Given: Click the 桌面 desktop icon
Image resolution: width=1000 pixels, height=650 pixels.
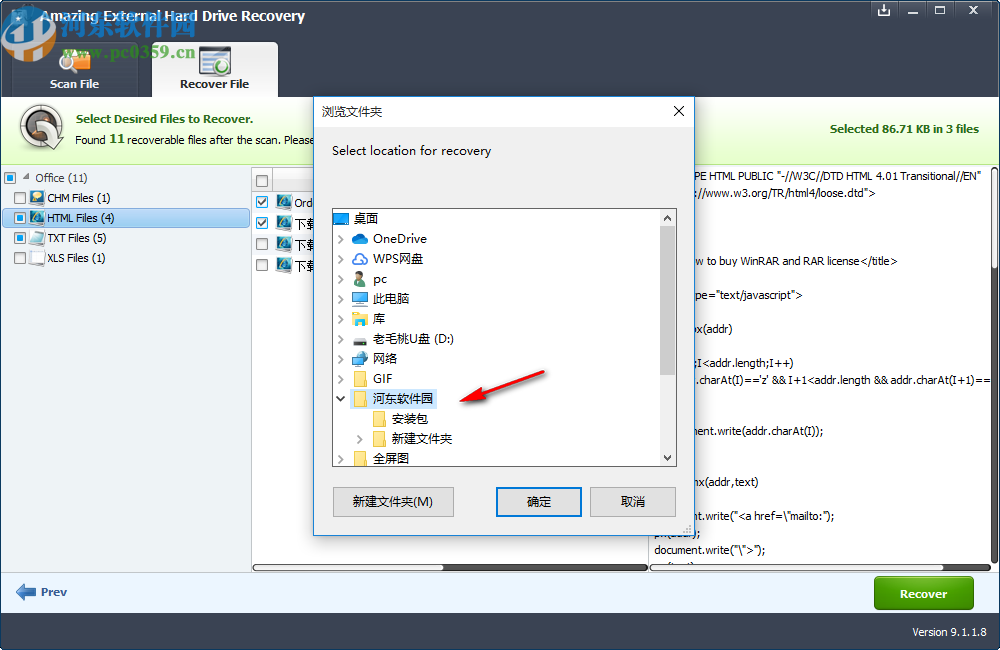Looking at the screenshot, I should click(x=341, y=219).
